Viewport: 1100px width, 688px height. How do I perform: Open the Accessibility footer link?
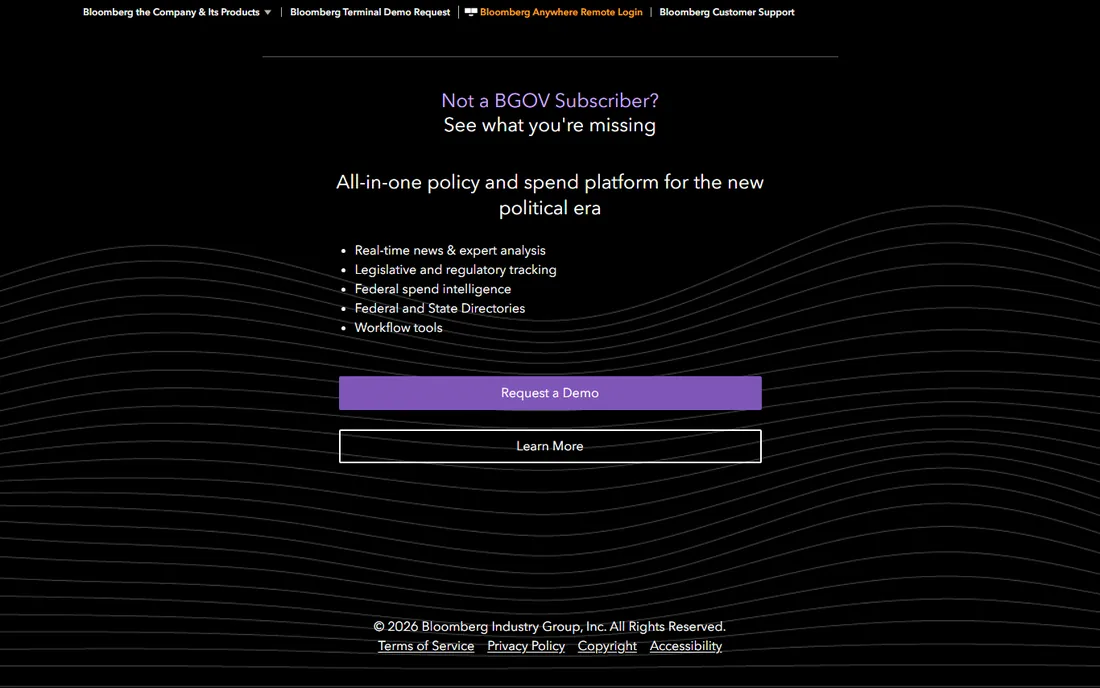pos(685,646)
